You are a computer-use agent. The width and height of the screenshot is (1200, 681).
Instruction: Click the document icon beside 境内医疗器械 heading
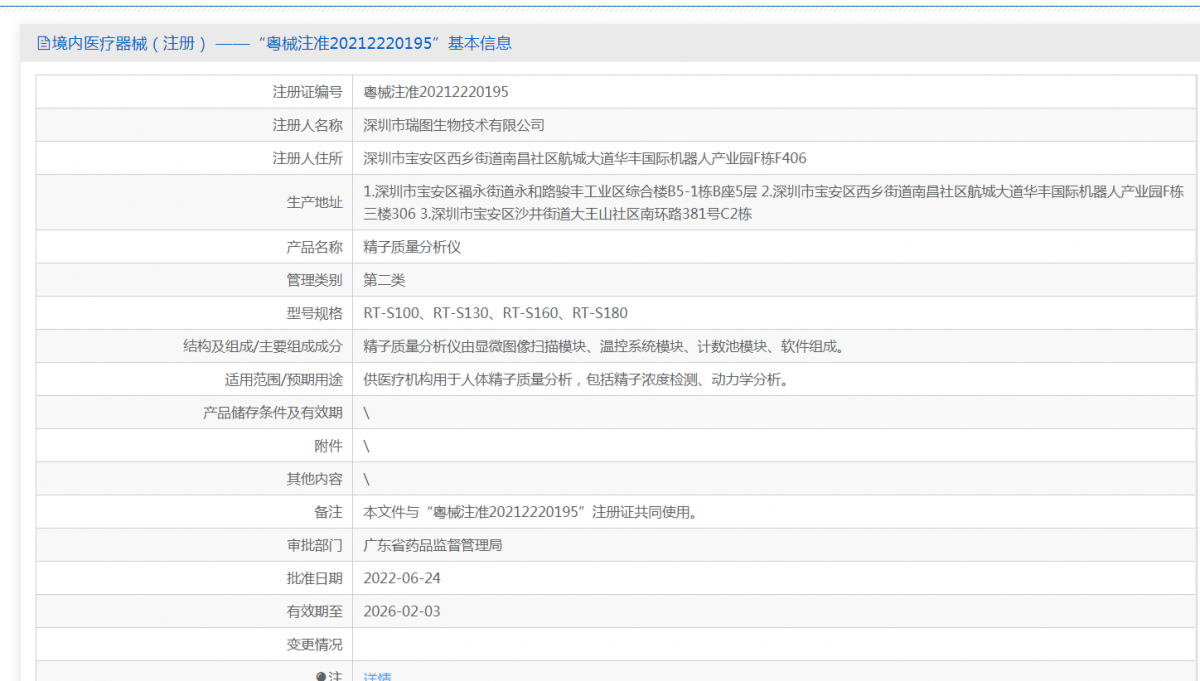click(x=43, y=43)
